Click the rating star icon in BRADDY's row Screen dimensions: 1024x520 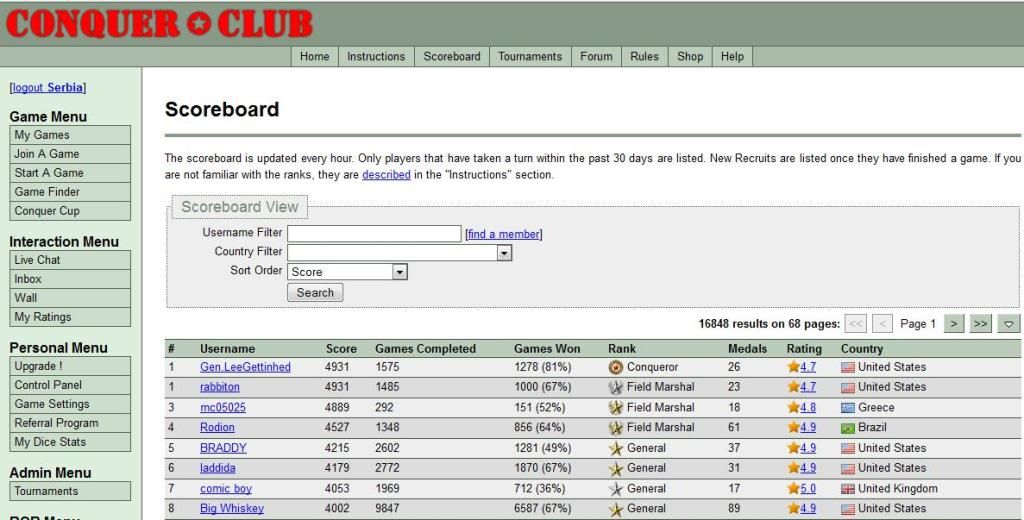[793, 447]
